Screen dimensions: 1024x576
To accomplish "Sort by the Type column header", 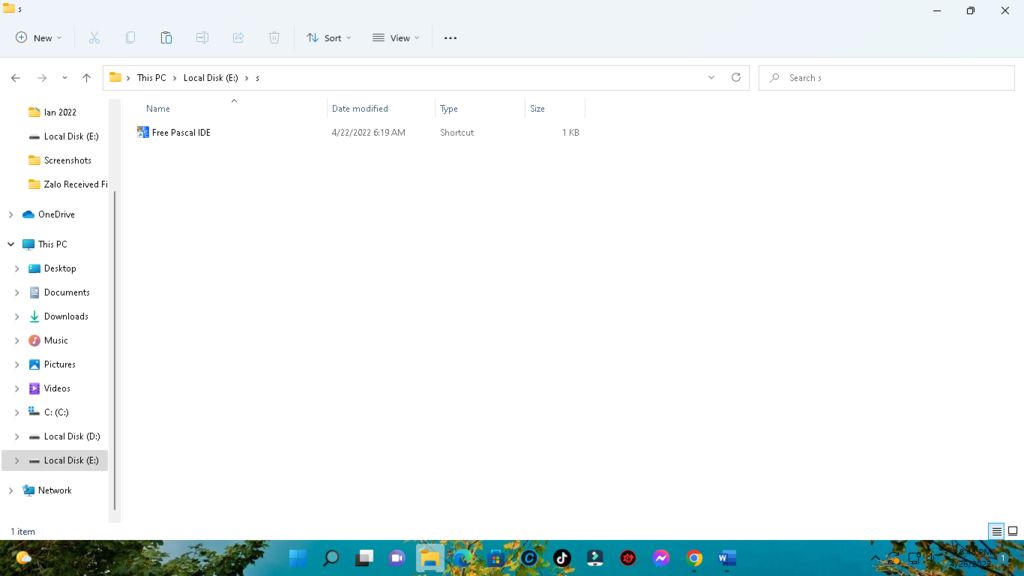I will click(x=449, y=108).
